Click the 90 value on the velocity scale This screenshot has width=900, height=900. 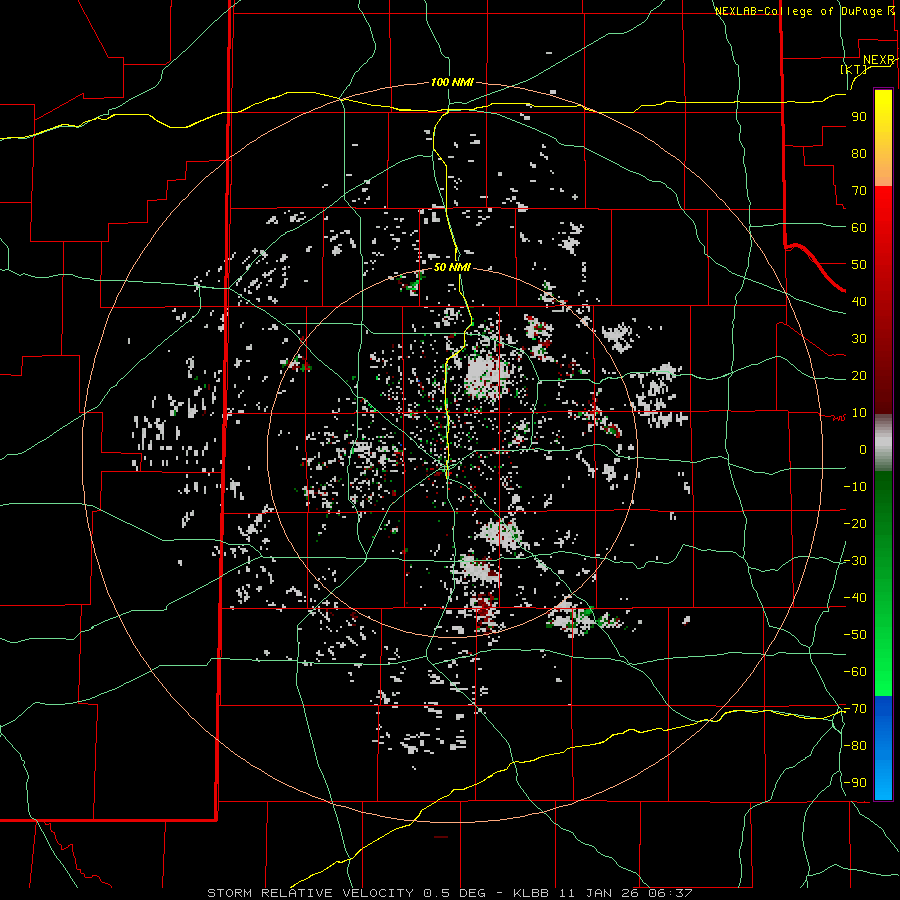click(859, 117)
